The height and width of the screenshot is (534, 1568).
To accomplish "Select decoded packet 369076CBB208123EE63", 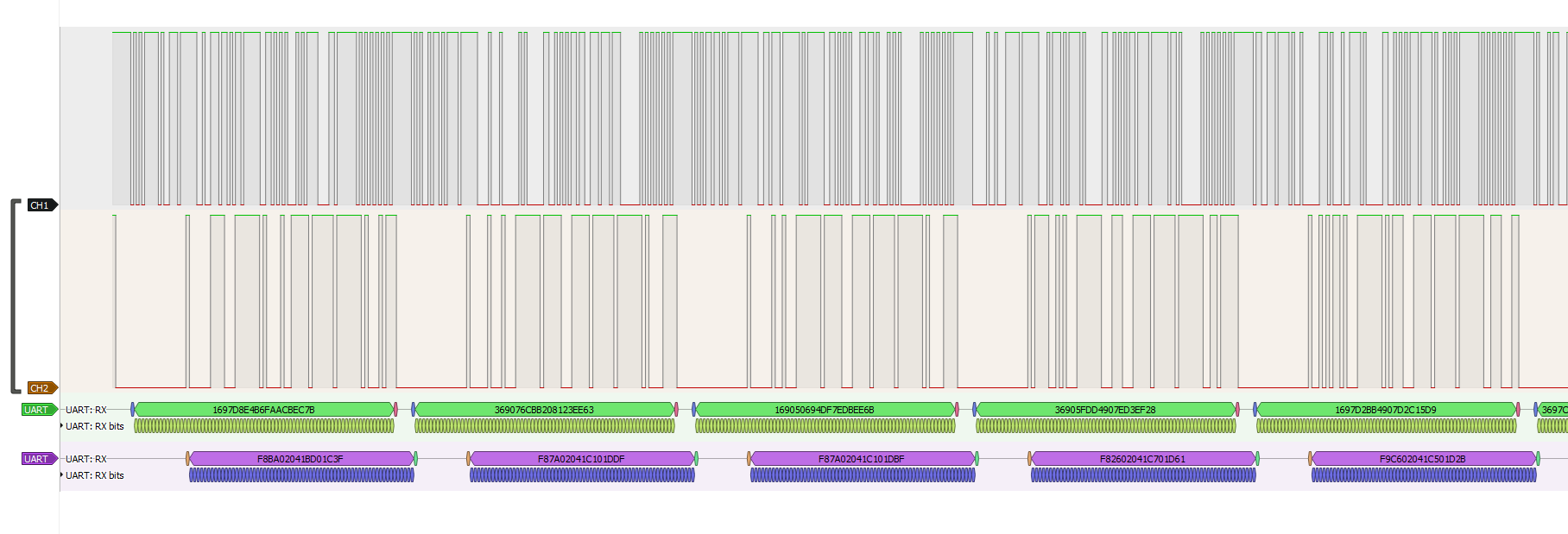I will (x=544, y=410).
